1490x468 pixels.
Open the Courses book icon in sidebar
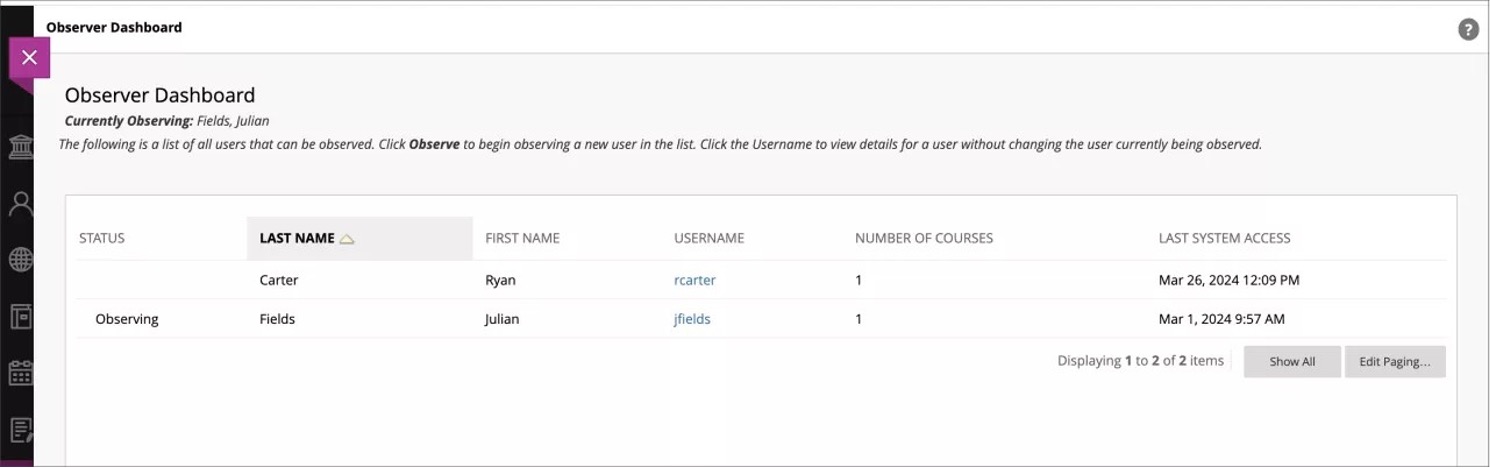point(20,317)
